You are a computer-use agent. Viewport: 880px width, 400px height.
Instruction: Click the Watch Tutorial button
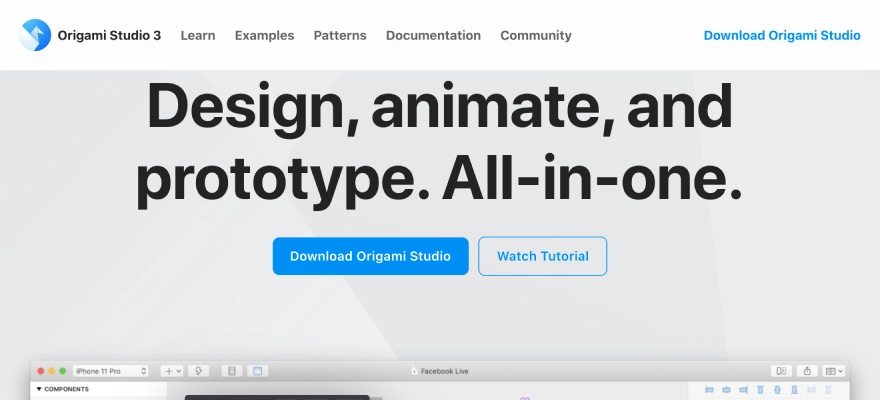pos(542,256)
